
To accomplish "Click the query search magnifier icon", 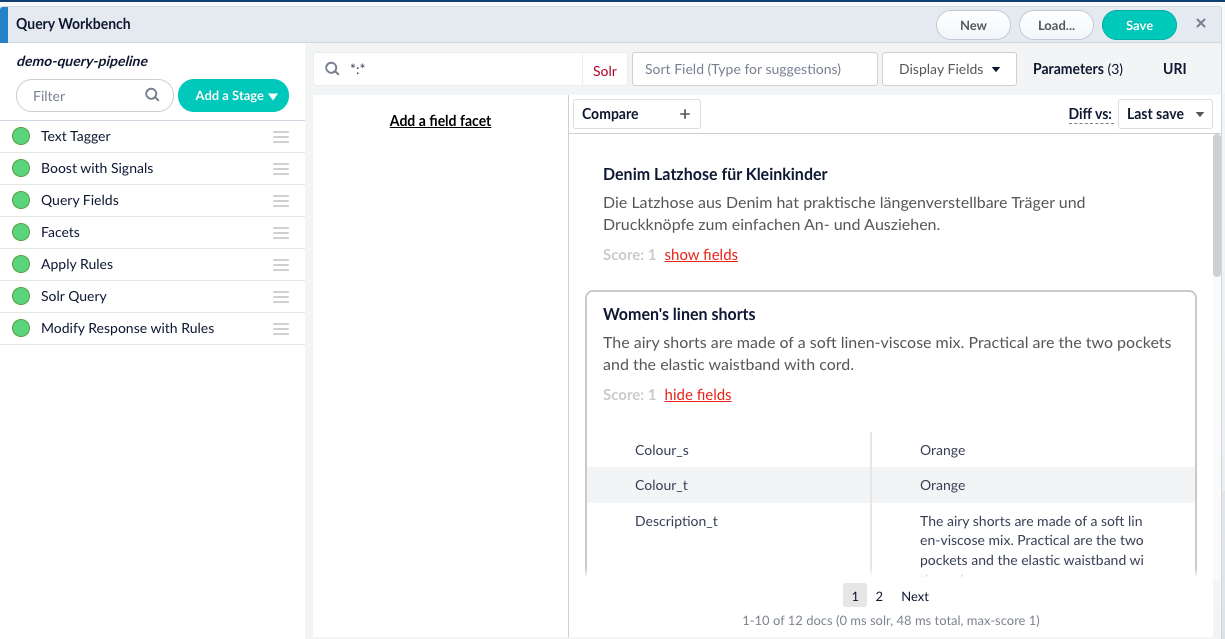I will tap(333, 69).
